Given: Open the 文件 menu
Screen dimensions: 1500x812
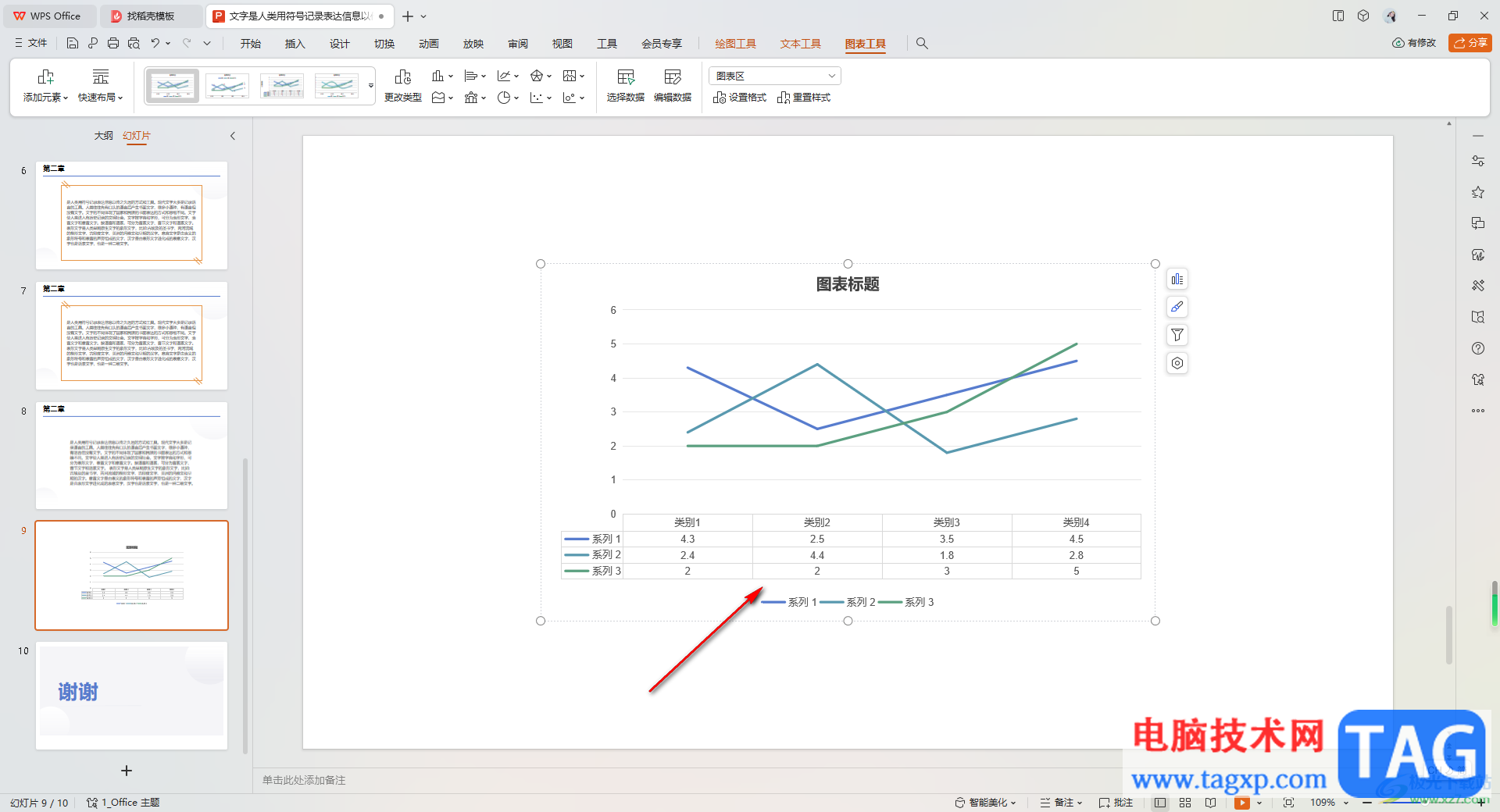Looking at the screenshot, I should pos(31,44).
